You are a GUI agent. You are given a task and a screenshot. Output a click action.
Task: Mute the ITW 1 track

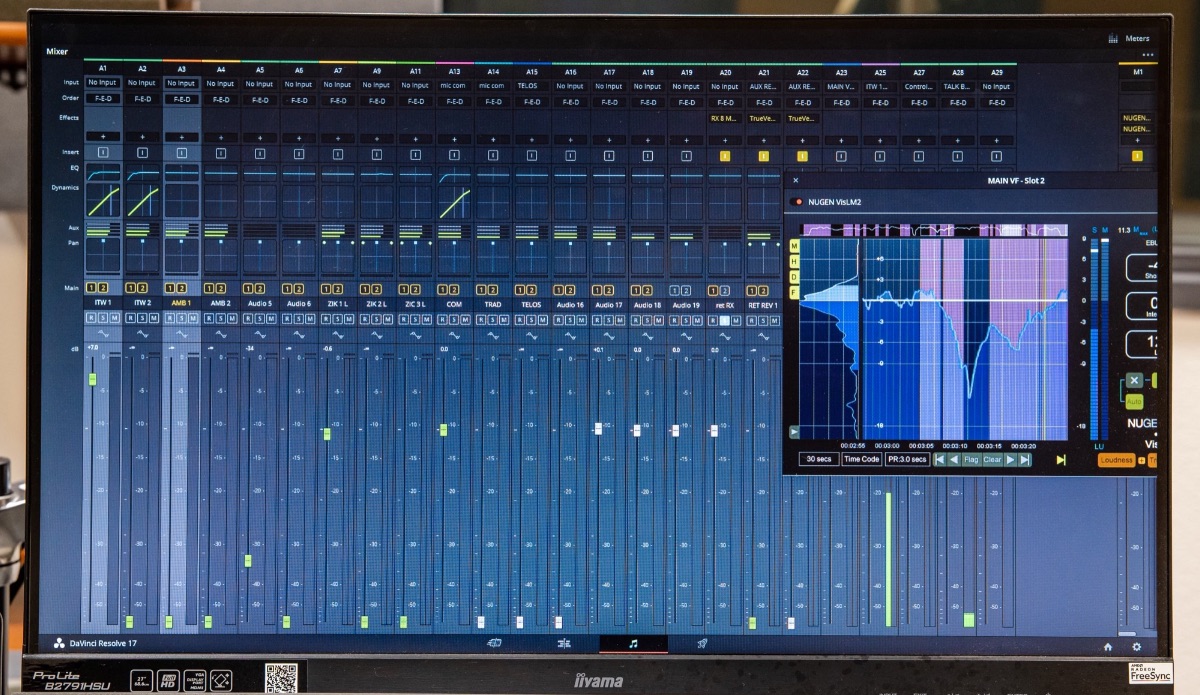pos(115,319)
